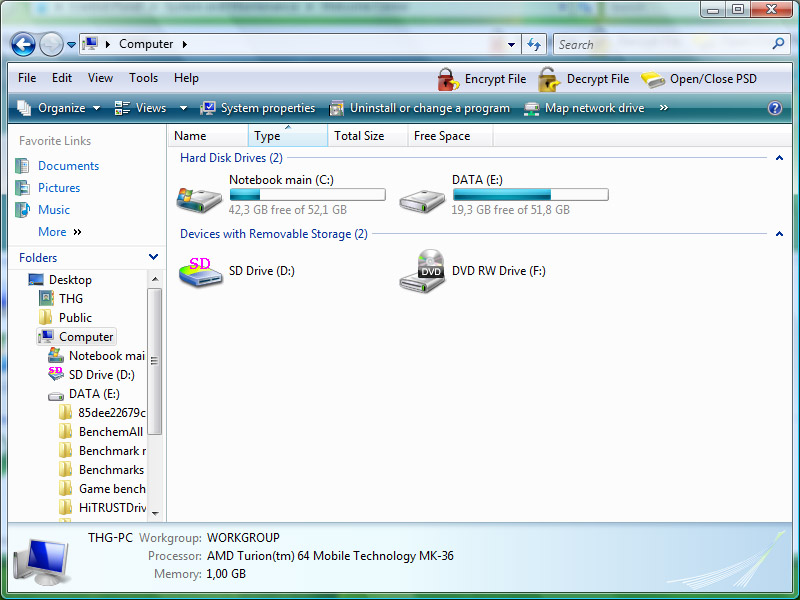Select the SD Drive (D:) icon

(201, 271)
